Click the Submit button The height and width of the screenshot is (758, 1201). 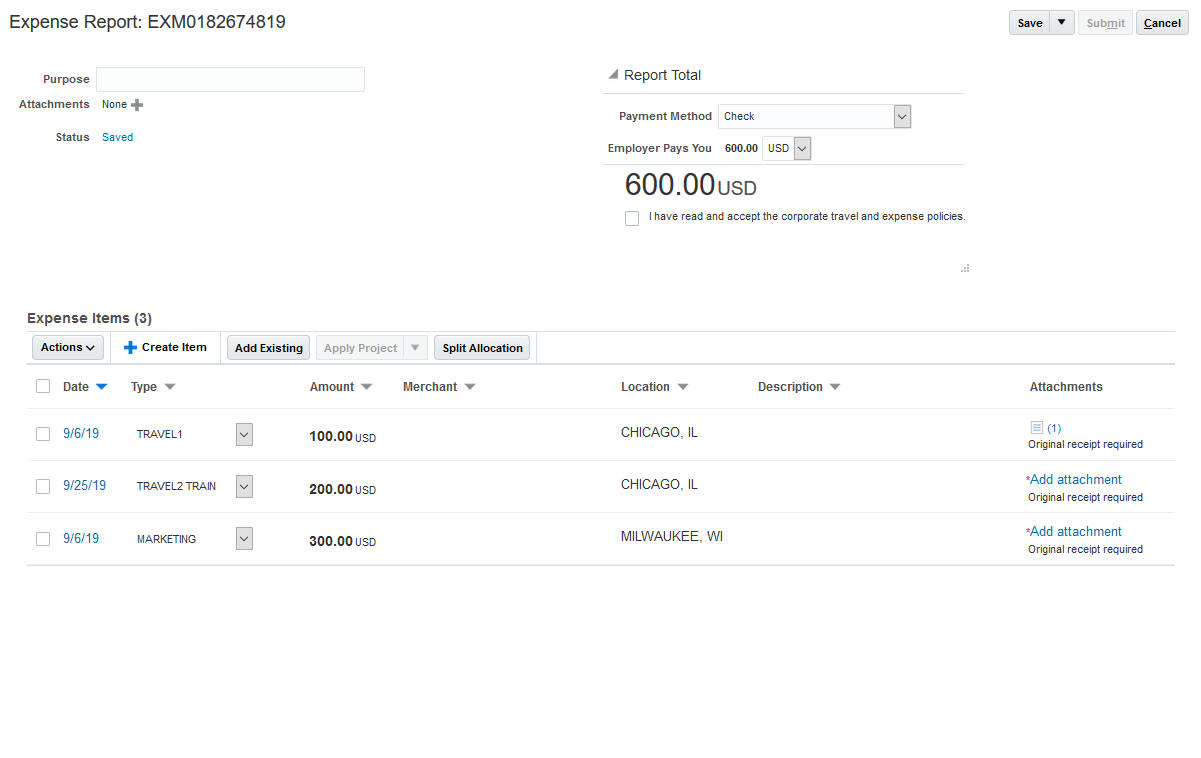pyautogui.click(x=1105, y=23)
